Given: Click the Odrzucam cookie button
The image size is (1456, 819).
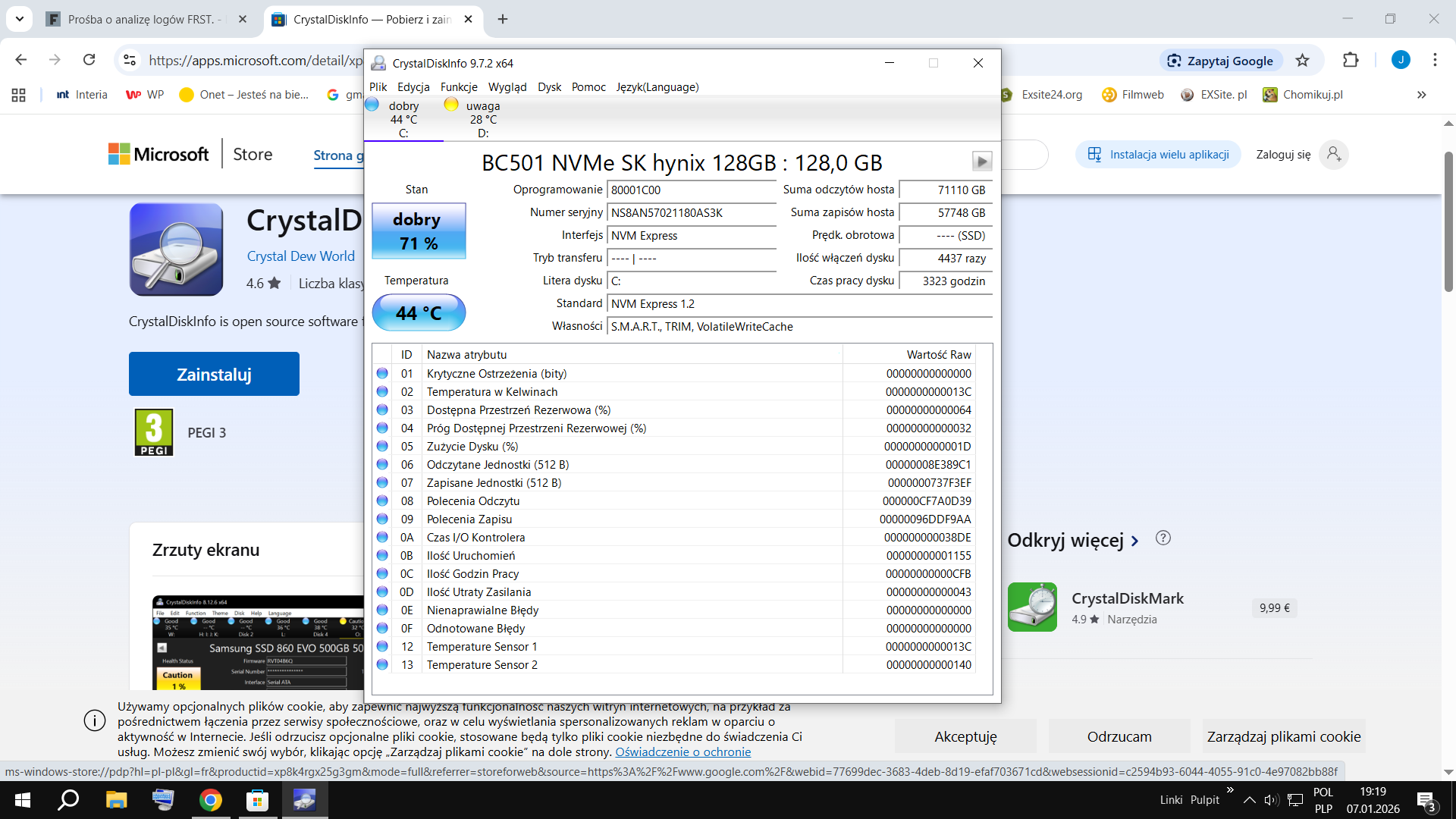Looking at the screenshot, I should click(x=1119, y=736).
